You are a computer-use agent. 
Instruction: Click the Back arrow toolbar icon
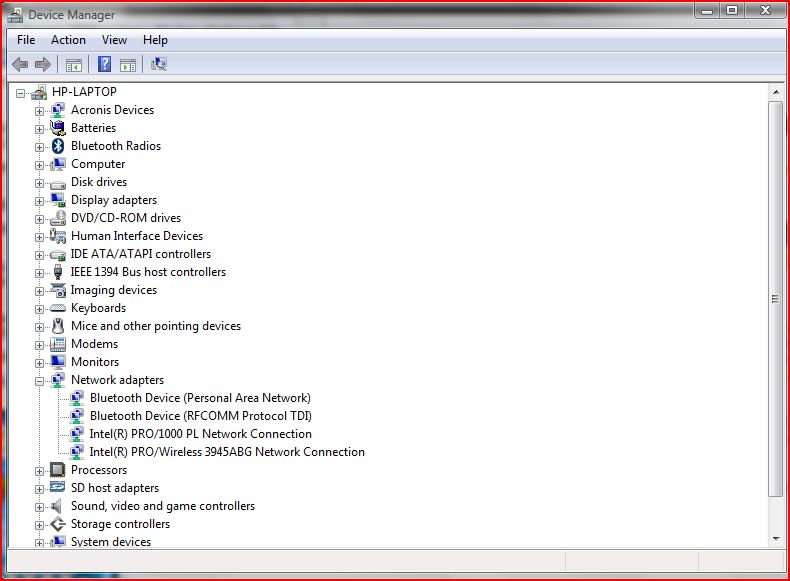(20, 64)
